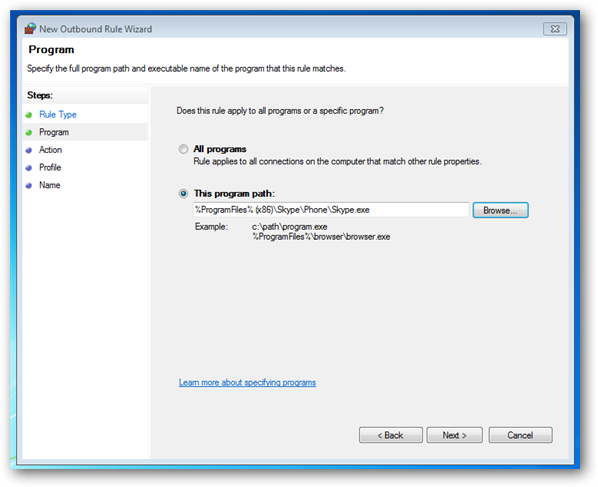The image size is (598, 487).
Task: Select the Name step in sidebar
Action: coord(50,185)
